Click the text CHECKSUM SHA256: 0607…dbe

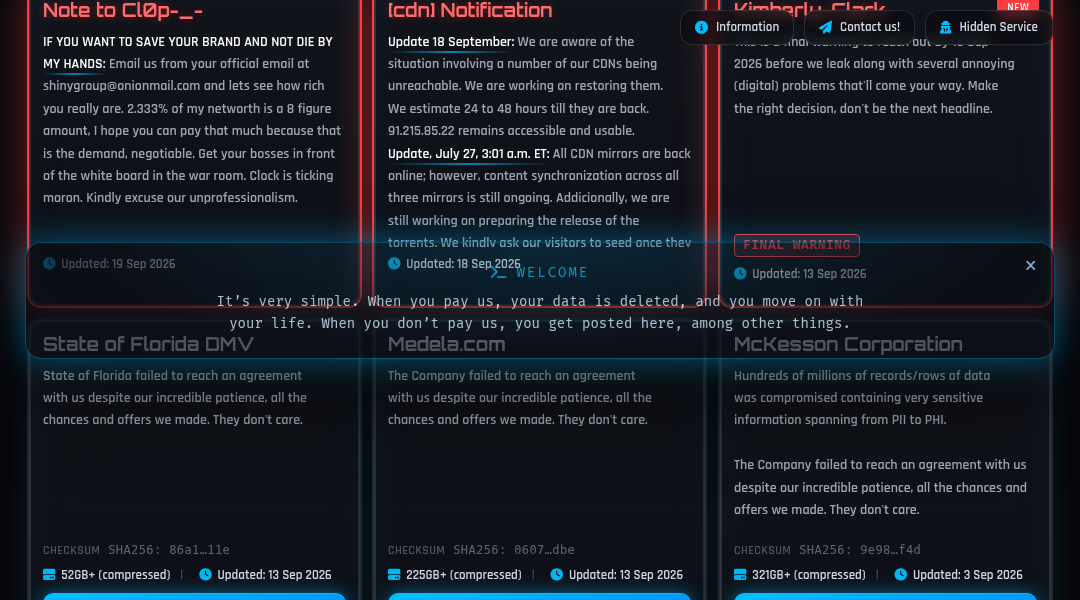[481, 550]
